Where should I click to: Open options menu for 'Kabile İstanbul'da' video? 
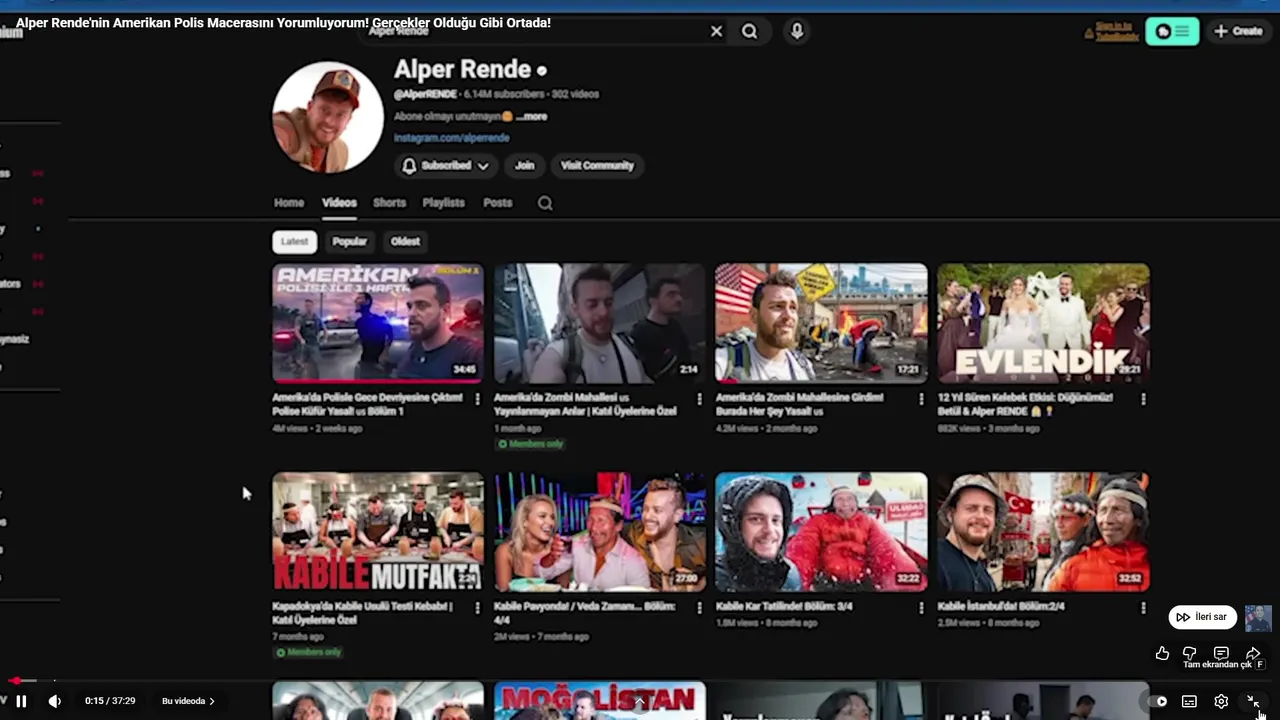click(1143, 608)
